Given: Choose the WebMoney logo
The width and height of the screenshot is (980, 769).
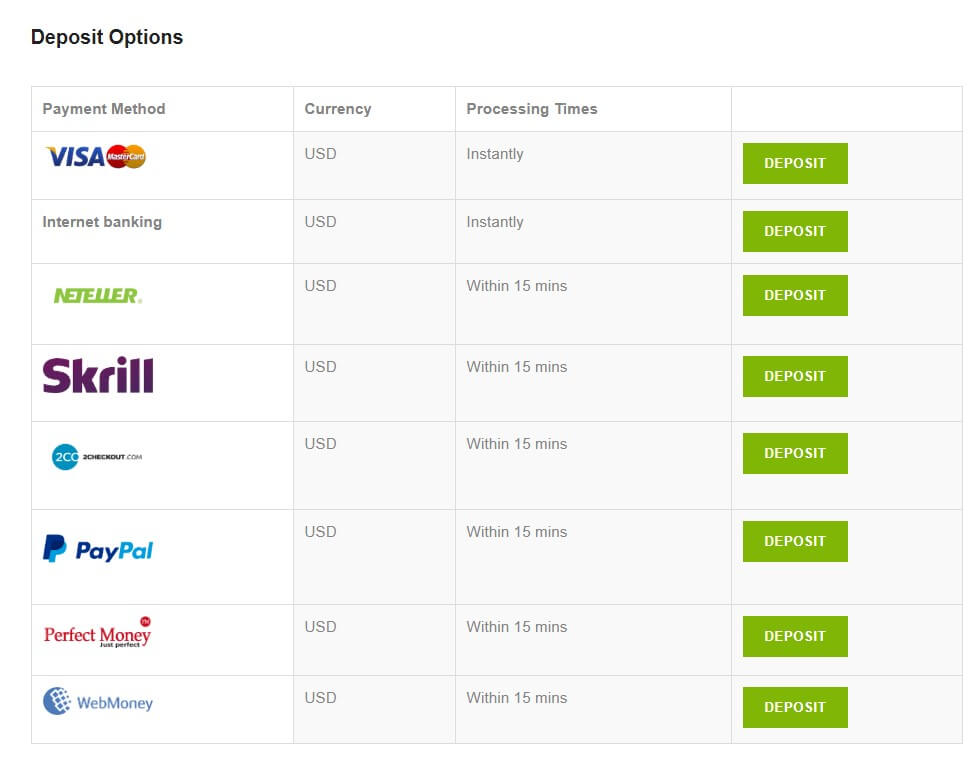Looking at the screenshot, I should (x=98, y=701).
